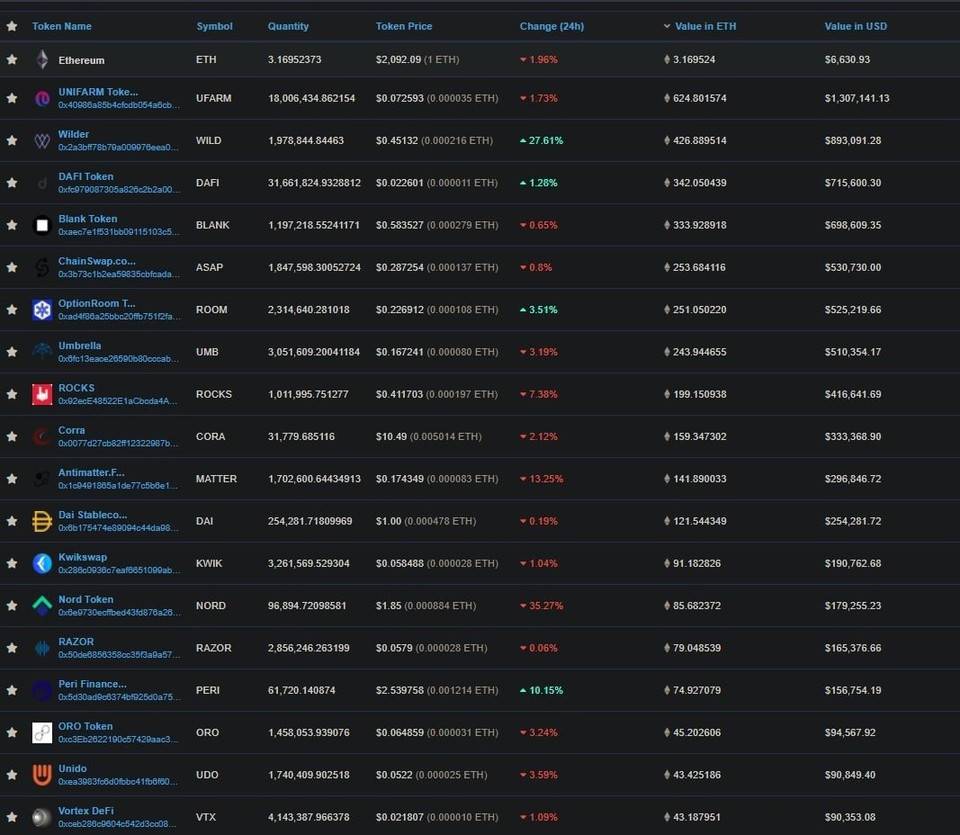
Task: Click the Symbol column header
Action: pyautogui.click(x=214, y=26)
